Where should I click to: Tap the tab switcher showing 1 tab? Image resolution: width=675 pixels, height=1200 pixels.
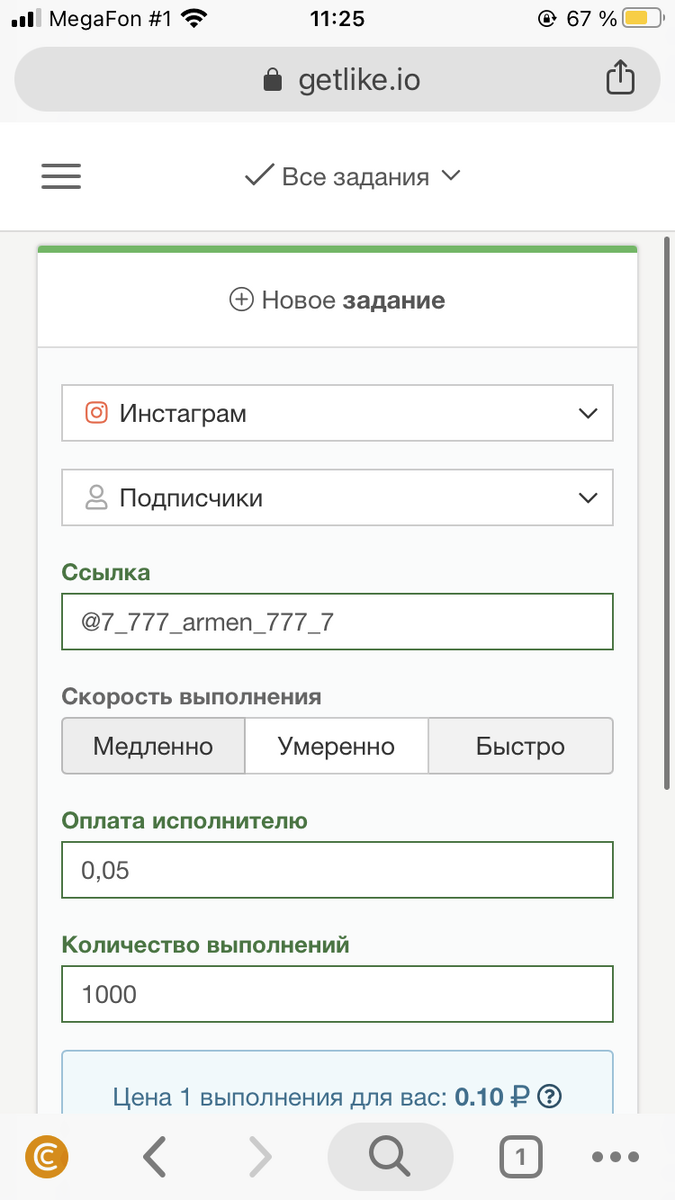(520, 1156)
